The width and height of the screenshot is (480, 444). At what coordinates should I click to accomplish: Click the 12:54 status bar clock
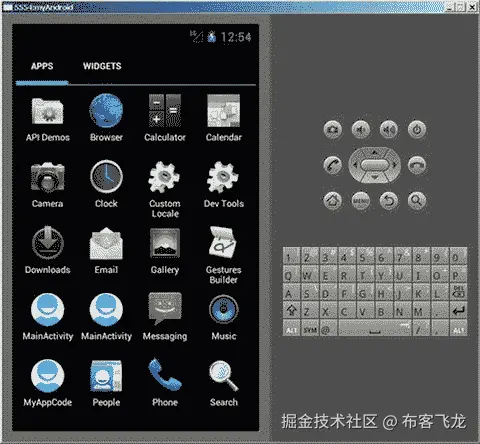coord(236,37)
